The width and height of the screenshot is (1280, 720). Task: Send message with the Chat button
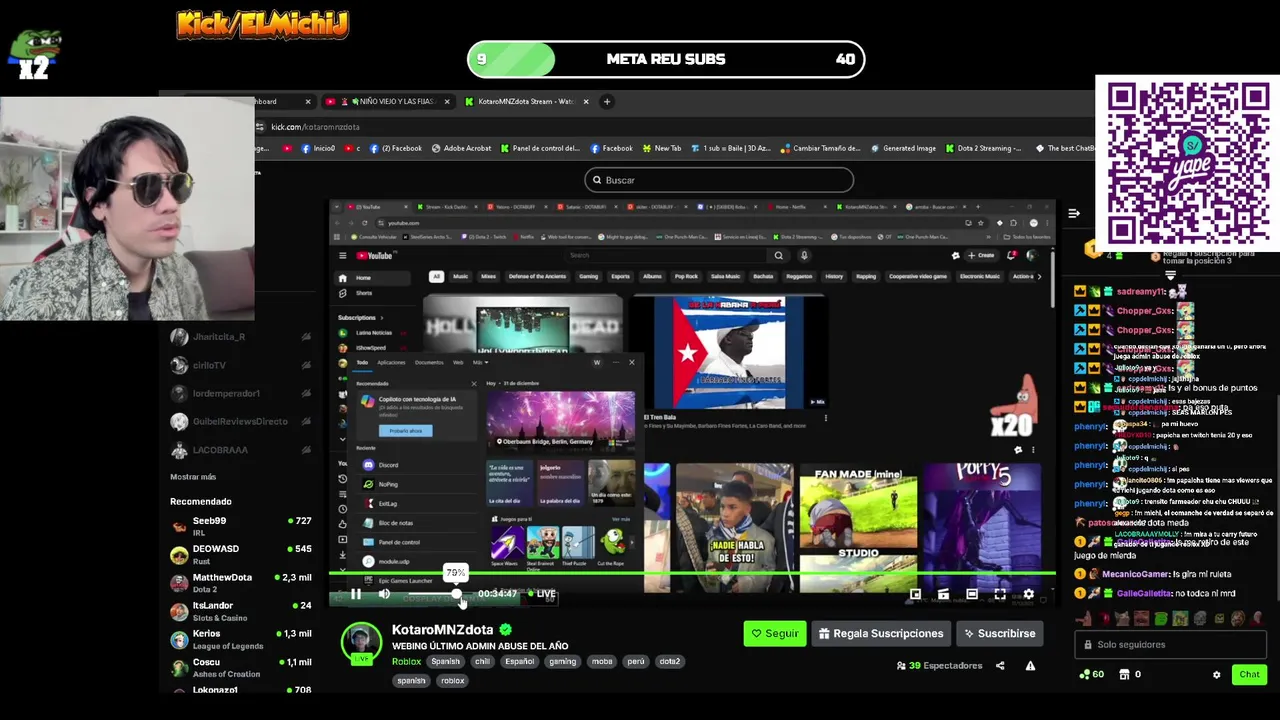(x=1249, y=675)
